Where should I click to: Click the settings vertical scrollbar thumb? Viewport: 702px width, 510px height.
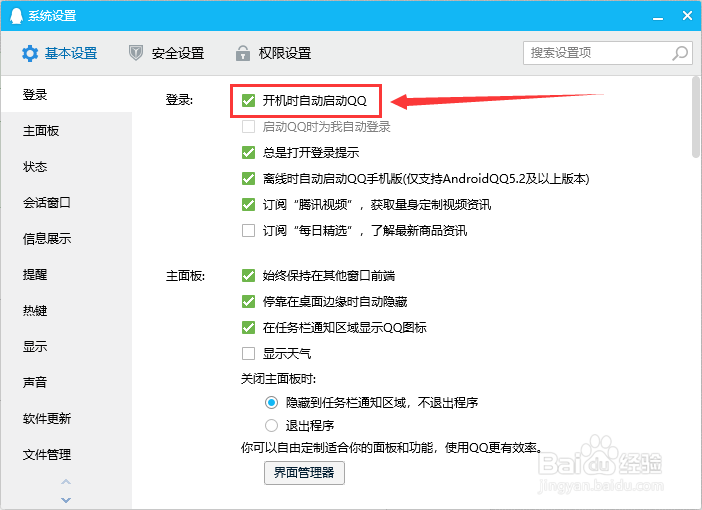[695, 117]
